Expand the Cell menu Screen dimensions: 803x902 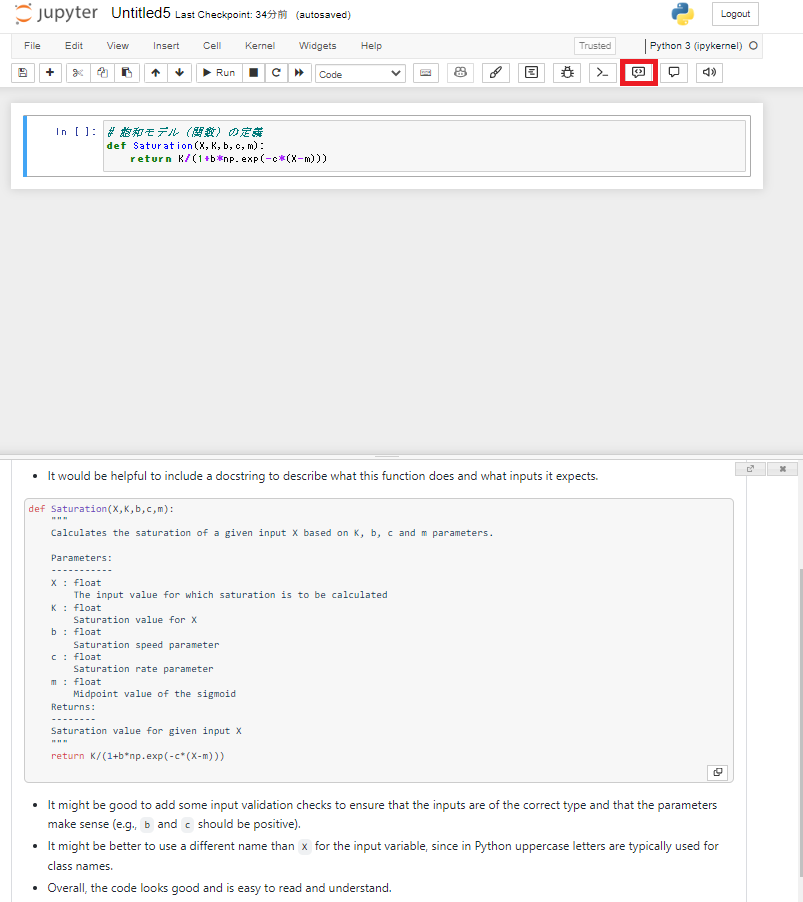pos(212,46)
